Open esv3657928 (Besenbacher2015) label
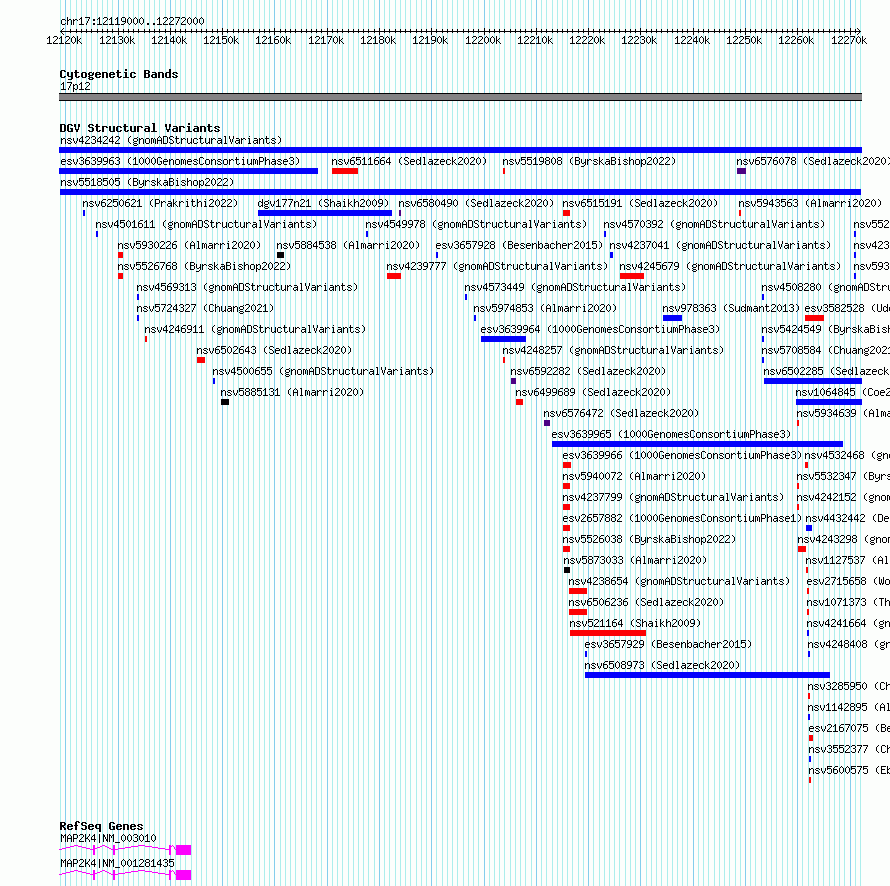 pyautogui.click(x=519, y=245)
